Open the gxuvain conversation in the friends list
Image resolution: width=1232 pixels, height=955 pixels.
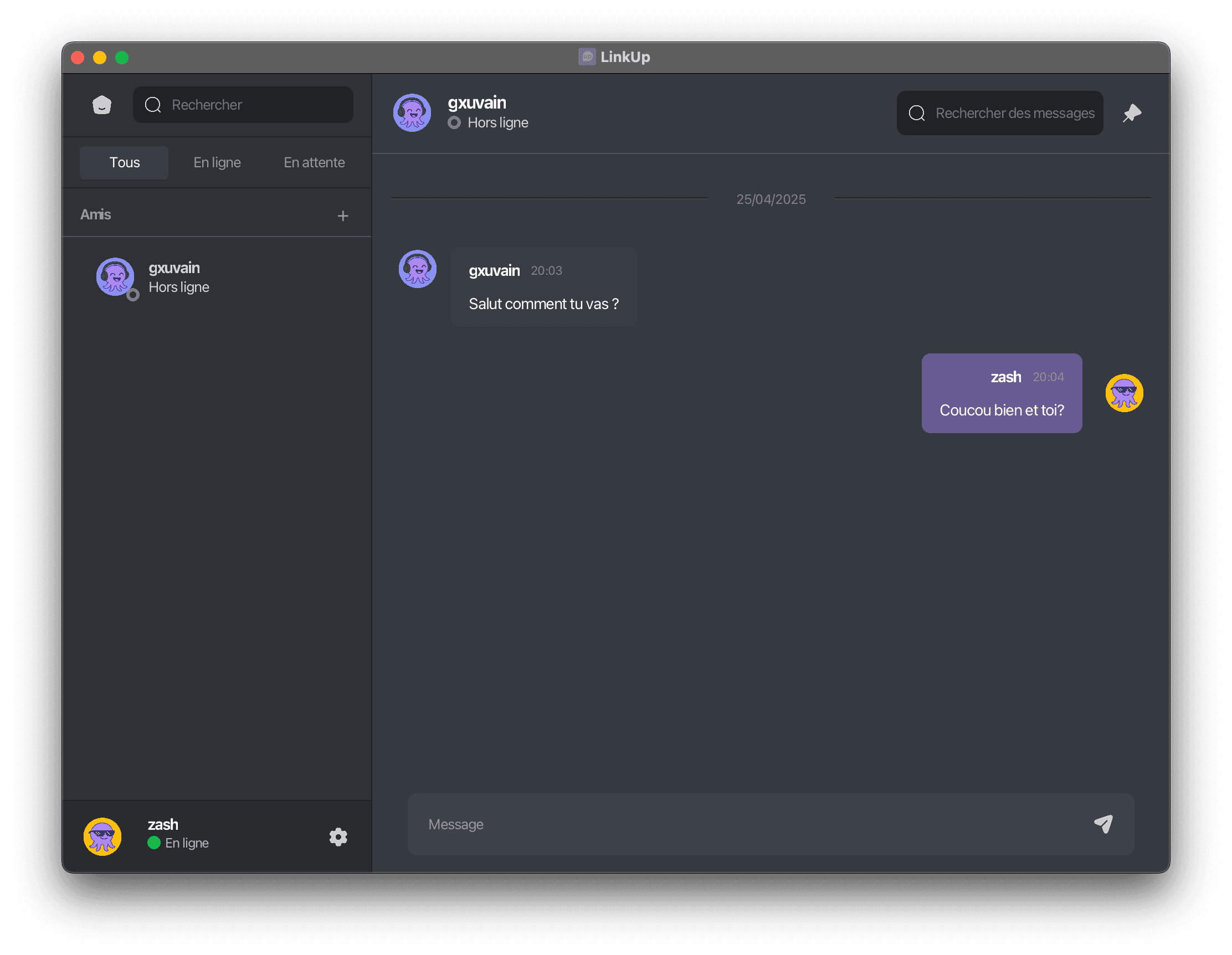pyautogui.click(x=217, y=278)
